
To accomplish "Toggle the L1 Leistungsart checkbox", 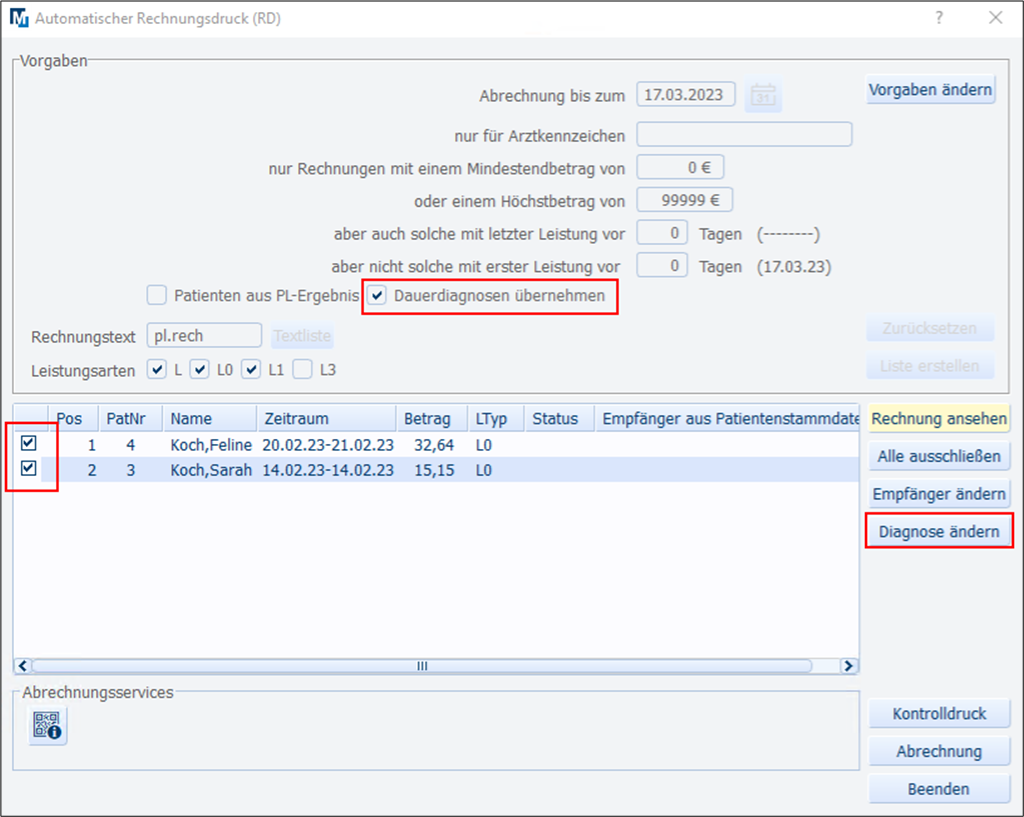I will click(251, 370).
